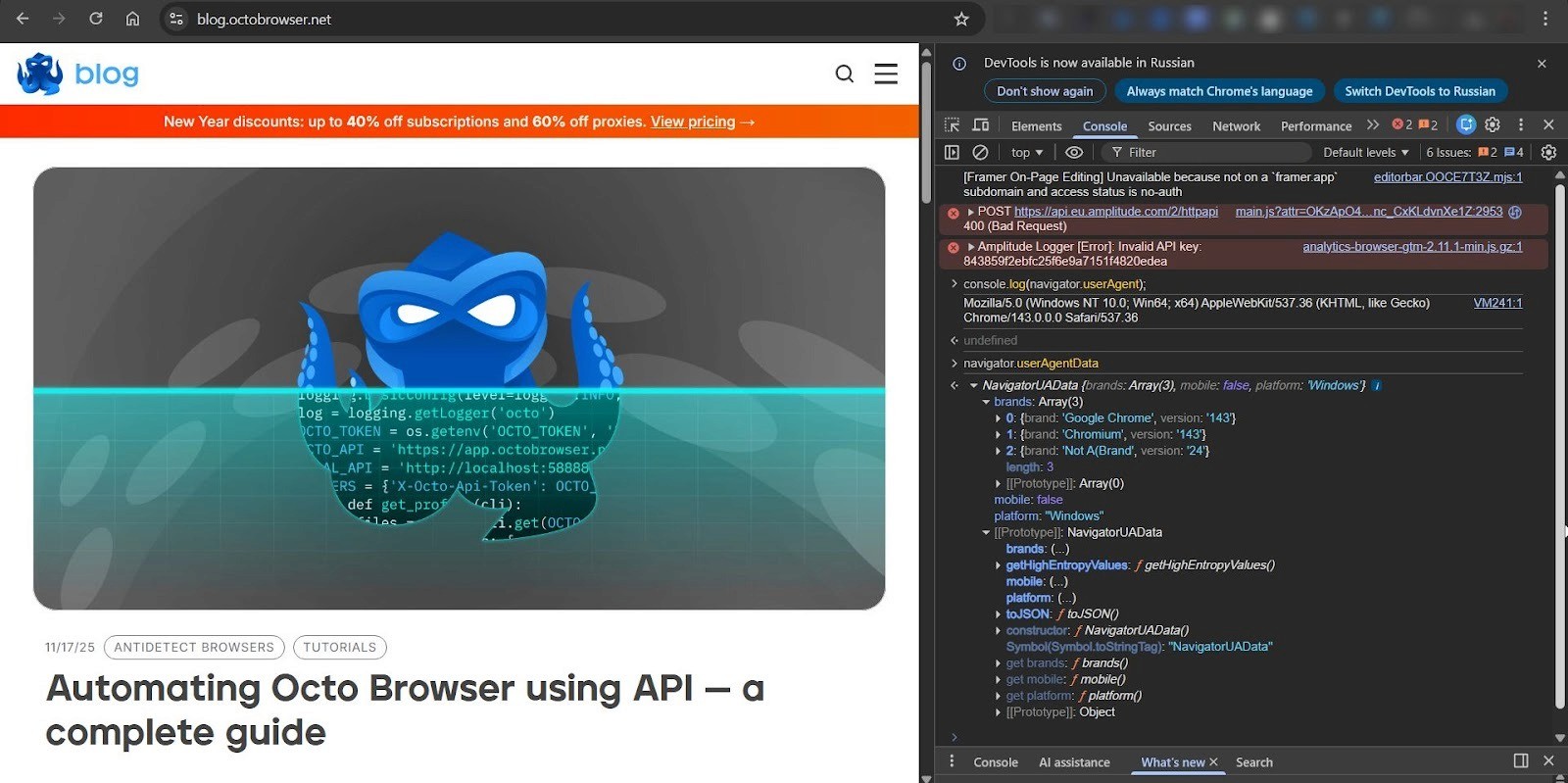This screenshot has width=1568, height=783.
Task: Toggle the console sidebar panel
Action: click(952, 152)
